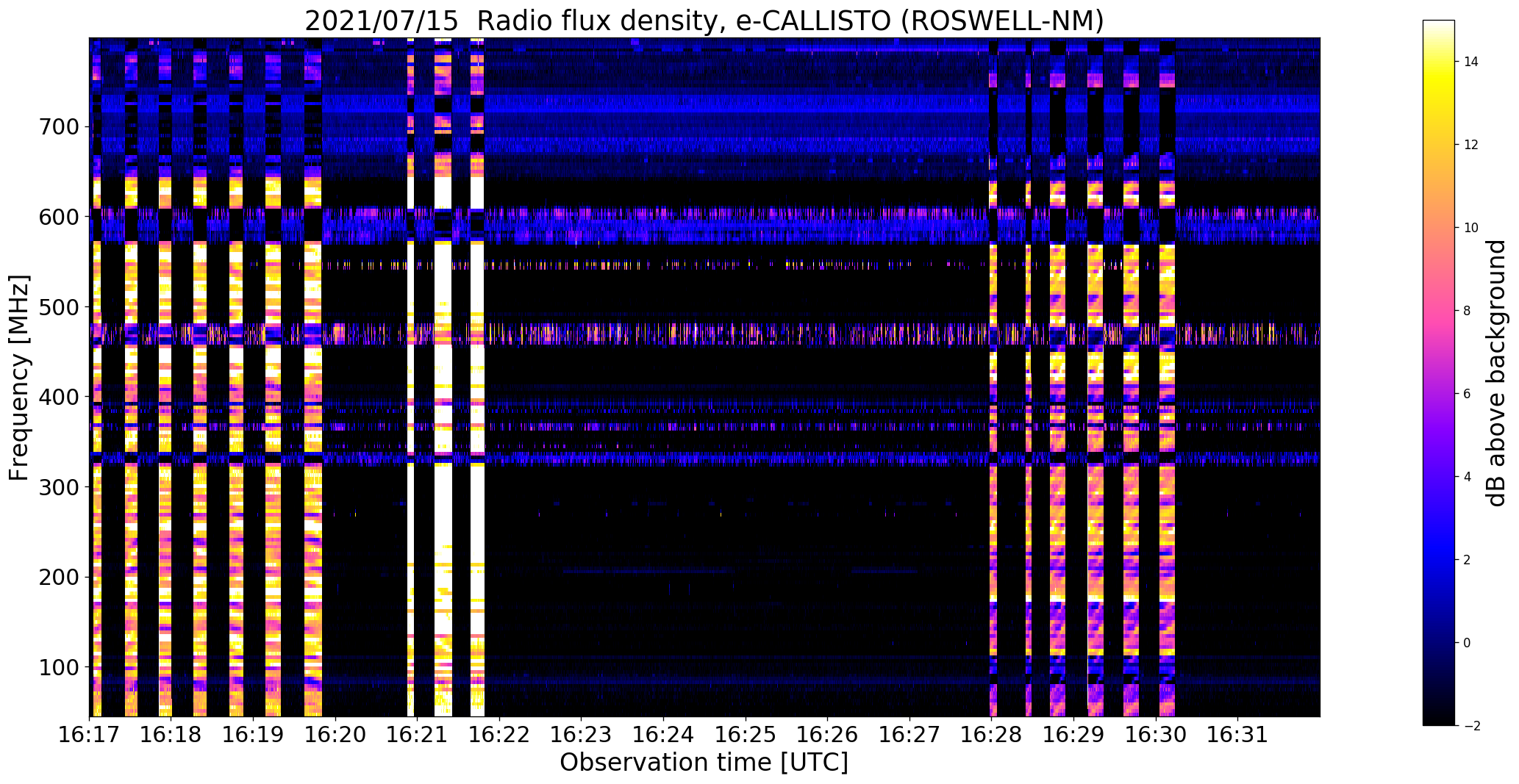Click the colorbar tick label 4

pos(1468,477)
